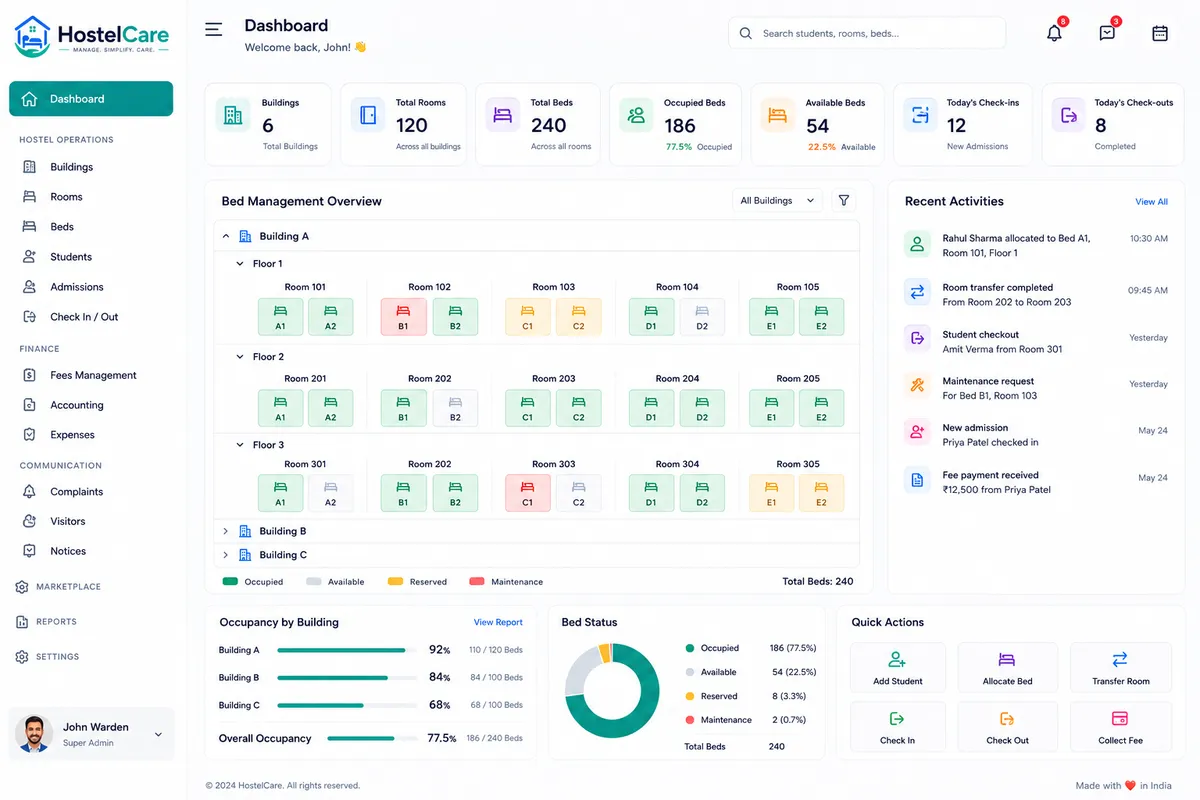Click Check In quick action
The image size is (1200, 800).
[x=897, y=727]
